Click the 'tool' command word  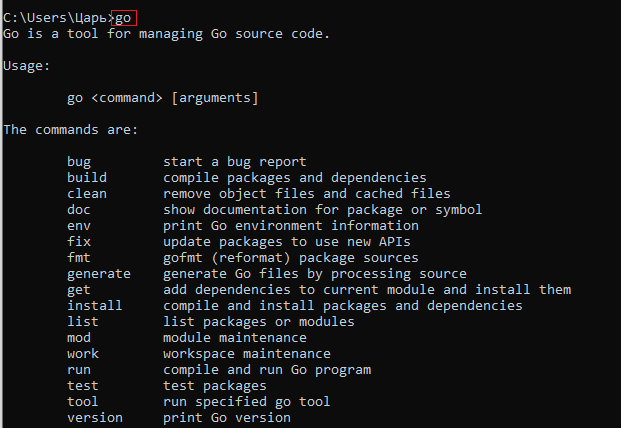(x=83, y=401)
